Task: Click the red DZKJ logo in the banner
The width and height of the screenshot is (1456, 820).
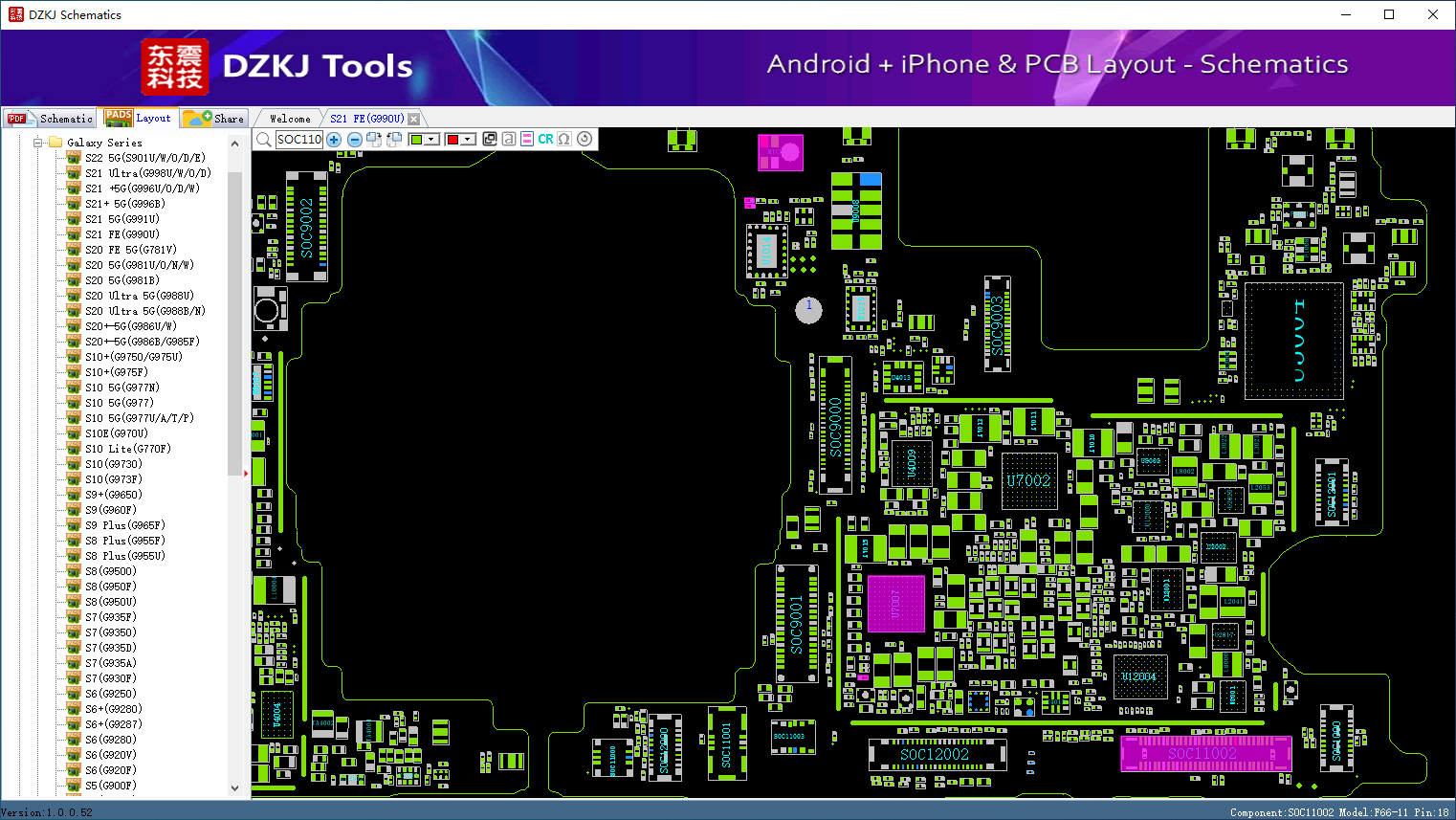Action: (x=174, y=67)
